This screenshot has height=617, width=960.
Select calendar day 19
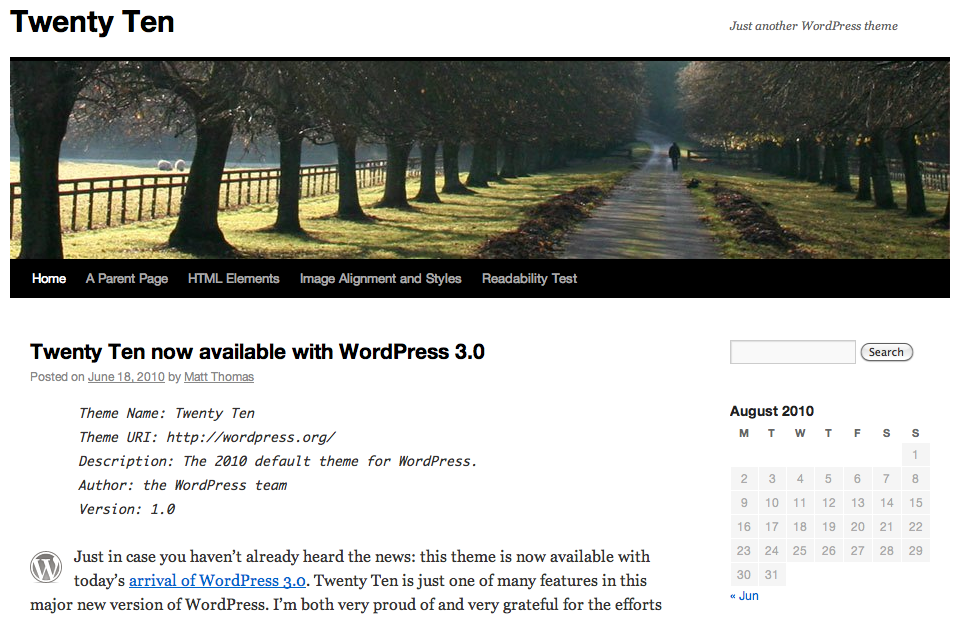(828, 526)
